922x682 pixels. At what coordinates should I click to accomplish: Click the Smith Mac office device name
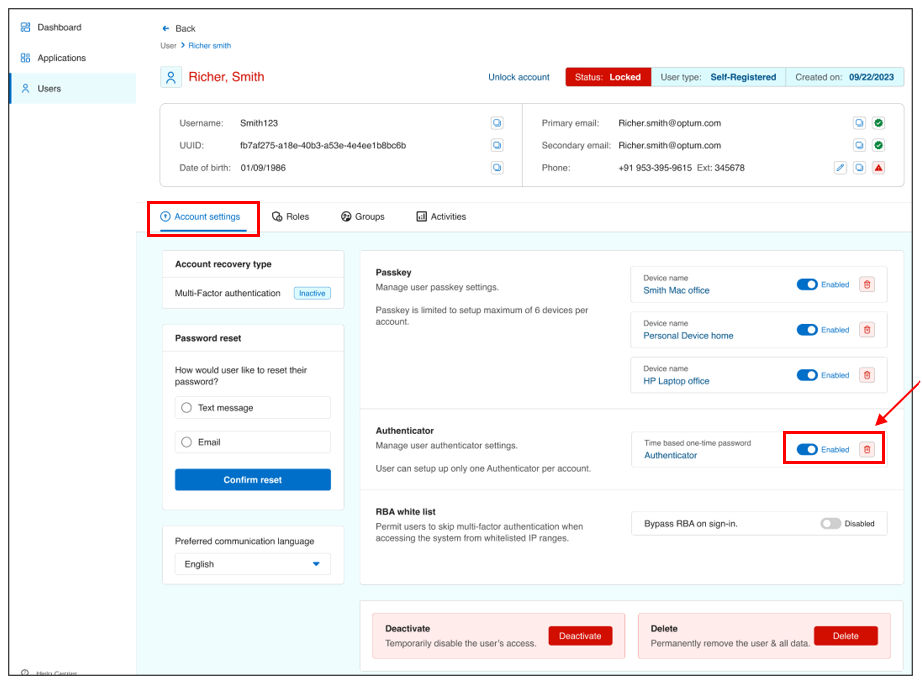676,290
